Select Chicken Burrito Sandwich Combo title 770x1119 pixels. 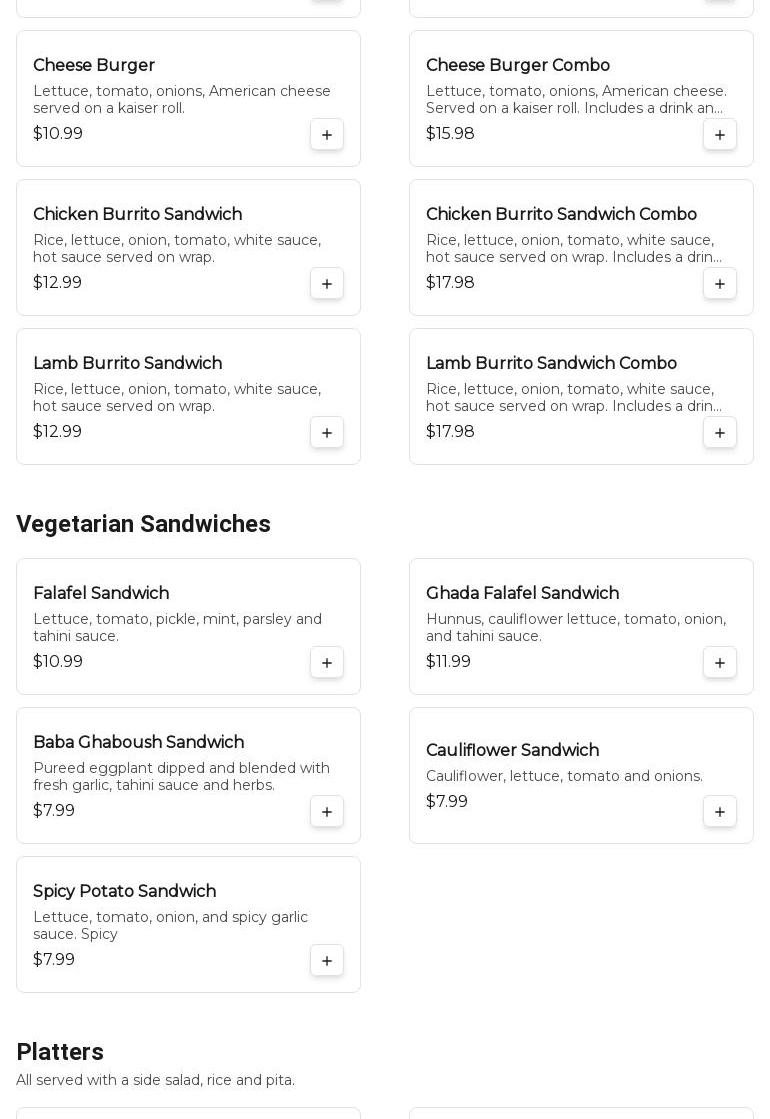tap(561, 215)
